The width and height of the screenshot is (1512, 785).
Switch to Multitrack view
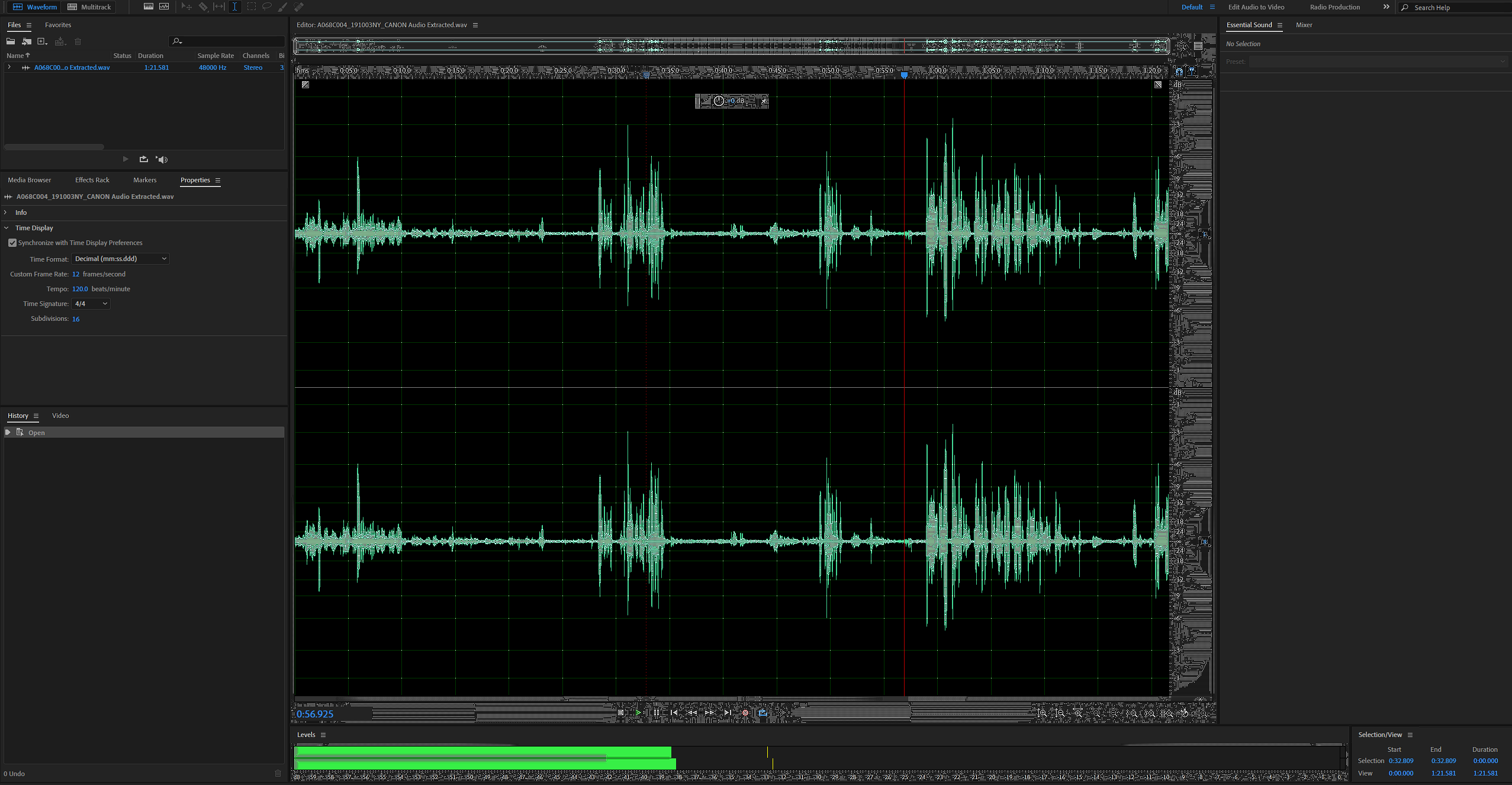coord(89,7)
